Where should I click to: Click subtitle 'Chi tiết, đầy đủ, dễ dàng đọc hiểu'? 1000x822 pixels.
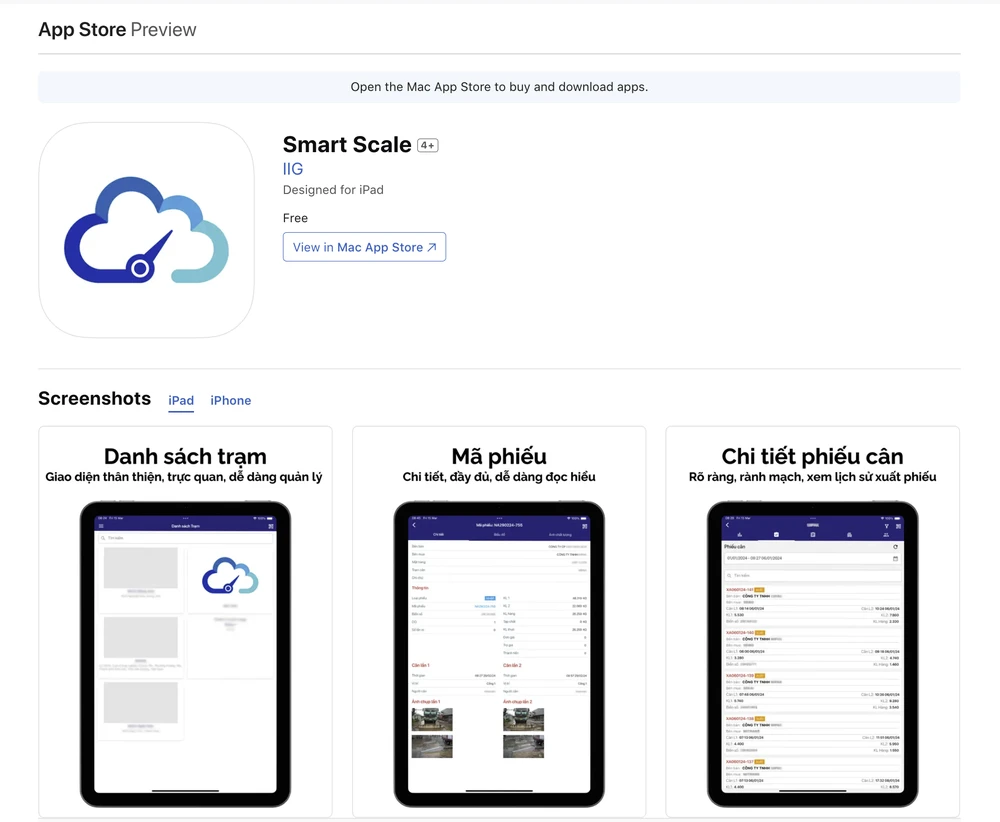[x=499, y=477]
